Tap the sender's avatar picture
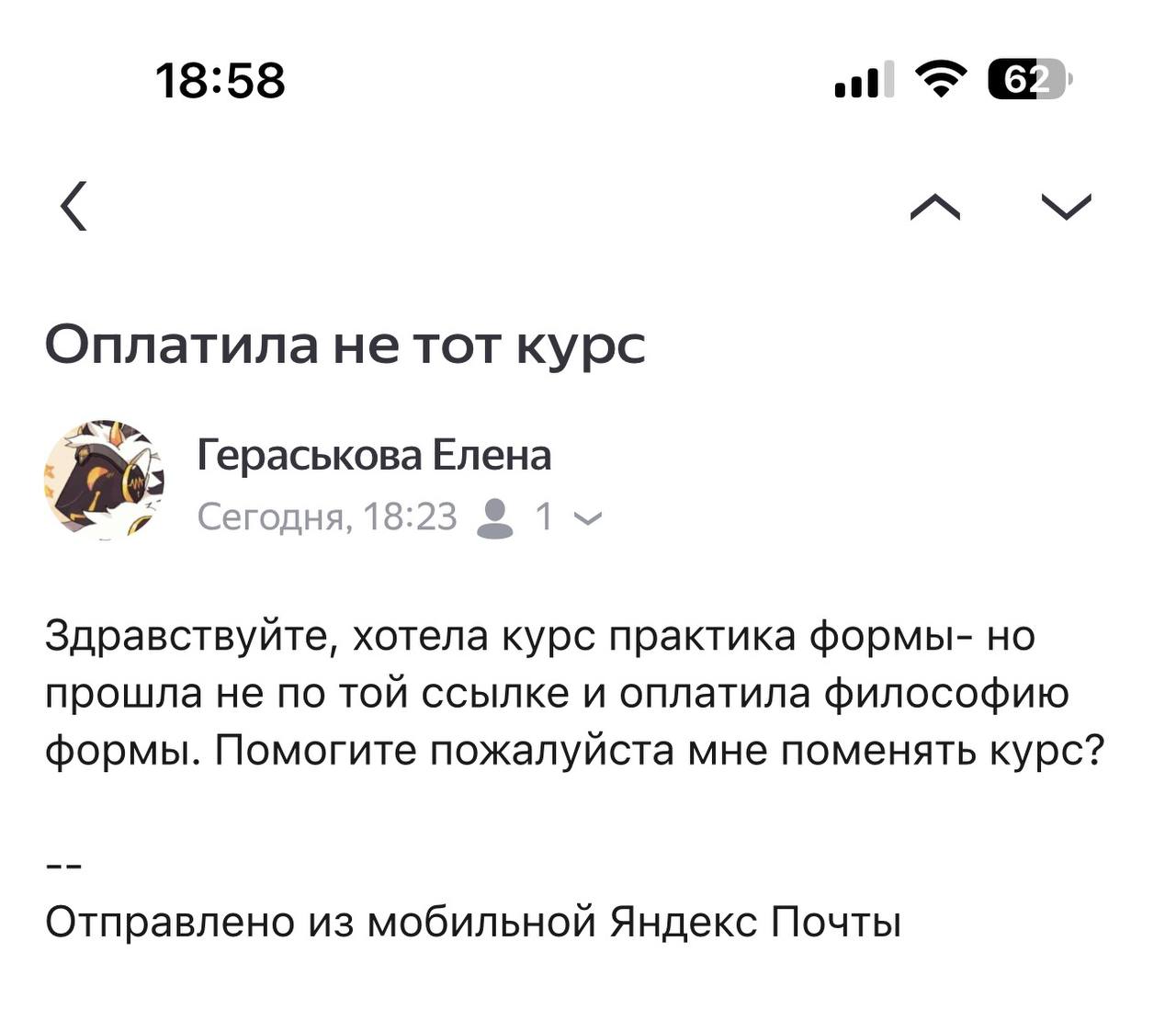 (103, 479)
